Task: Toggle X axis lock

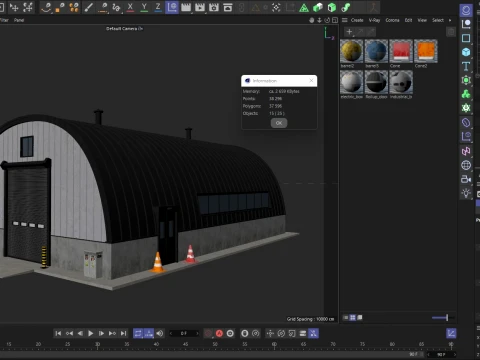Action: click(x=130, y=7)
